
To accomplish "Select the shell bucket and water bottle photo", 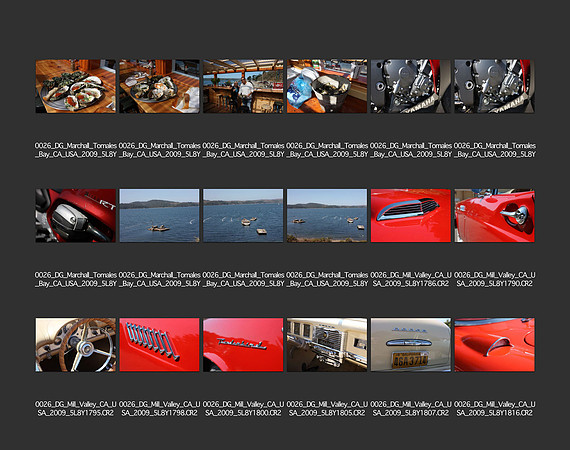I will 327,86.
